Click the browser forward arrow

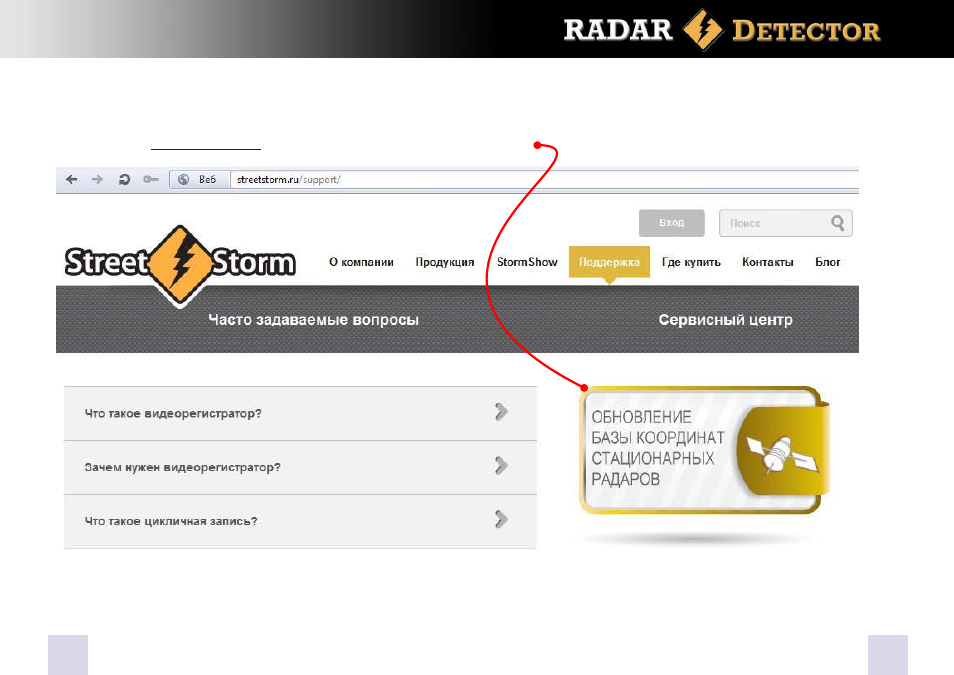[x=97, y=180]
